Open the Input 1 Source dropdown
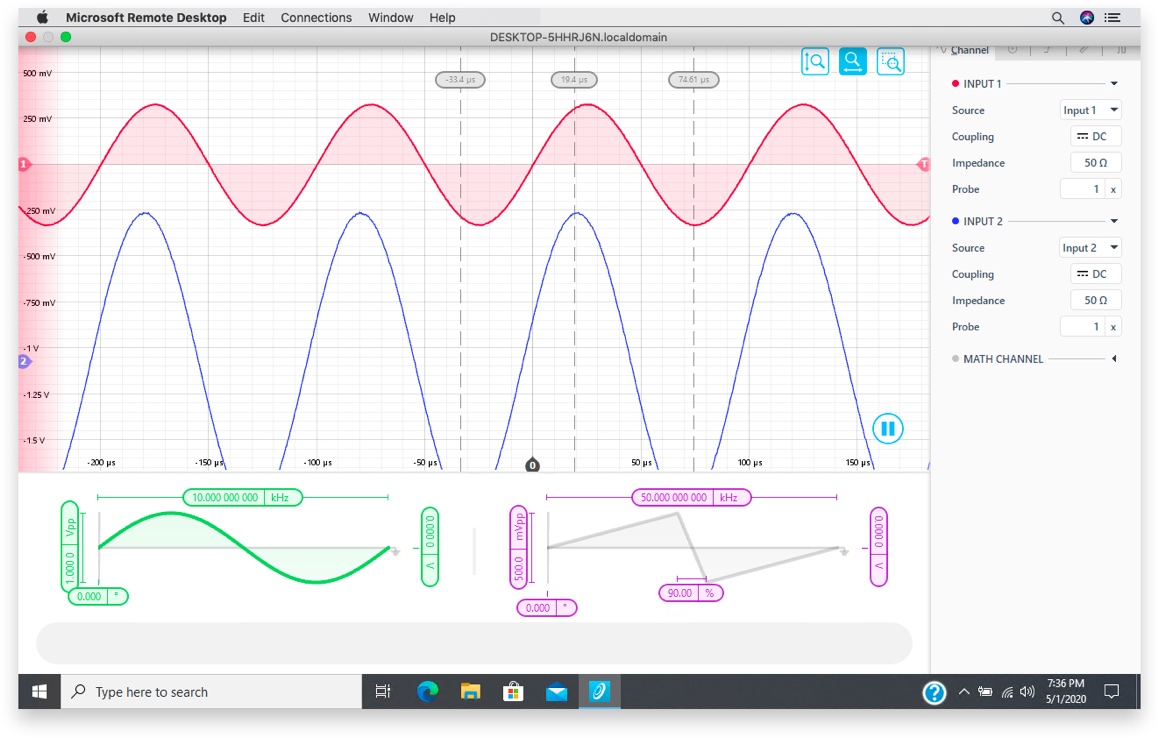Viewport: 1159px width, 738px height. point(1090,111)
